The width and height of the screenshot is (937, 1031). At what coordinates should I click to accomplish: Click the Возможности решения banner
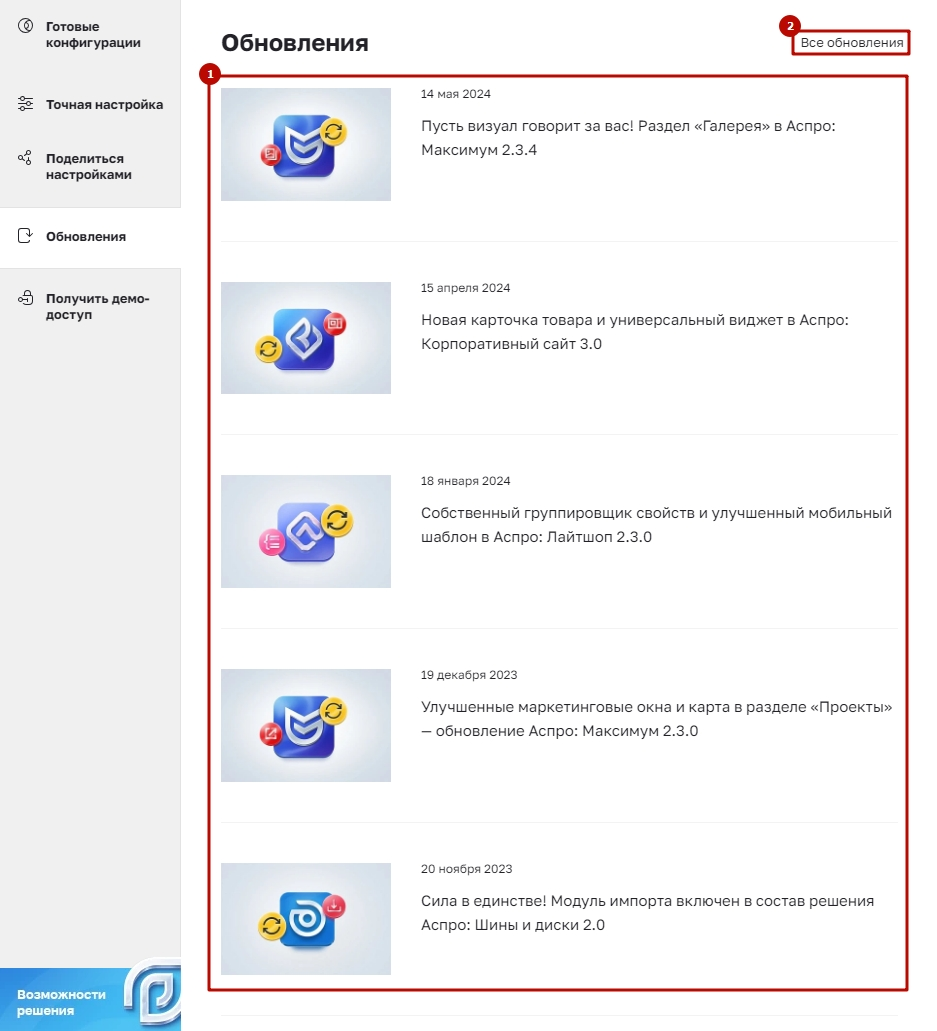pos(90,999)
